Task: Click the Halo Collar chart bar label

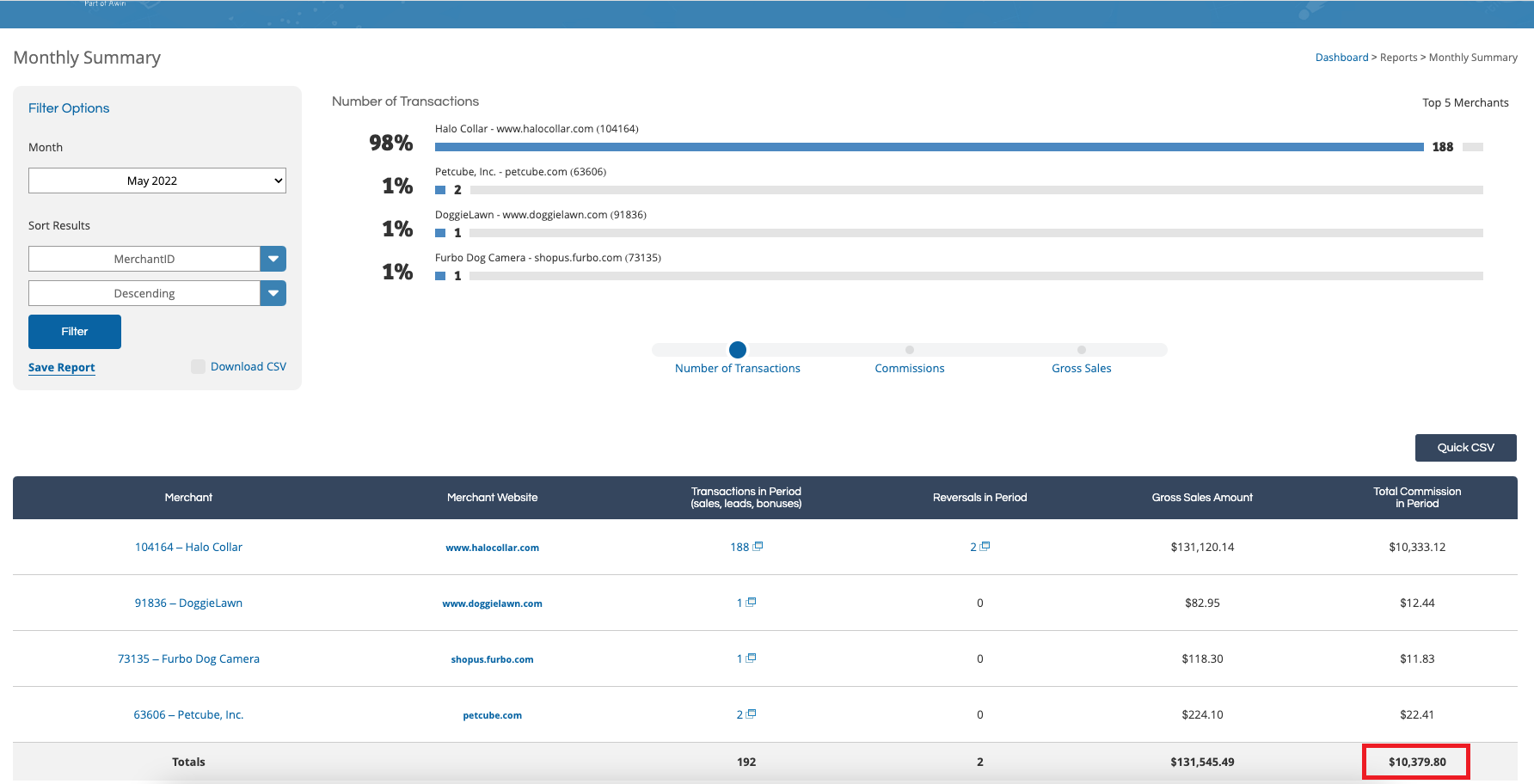Action: click(537, 129)
